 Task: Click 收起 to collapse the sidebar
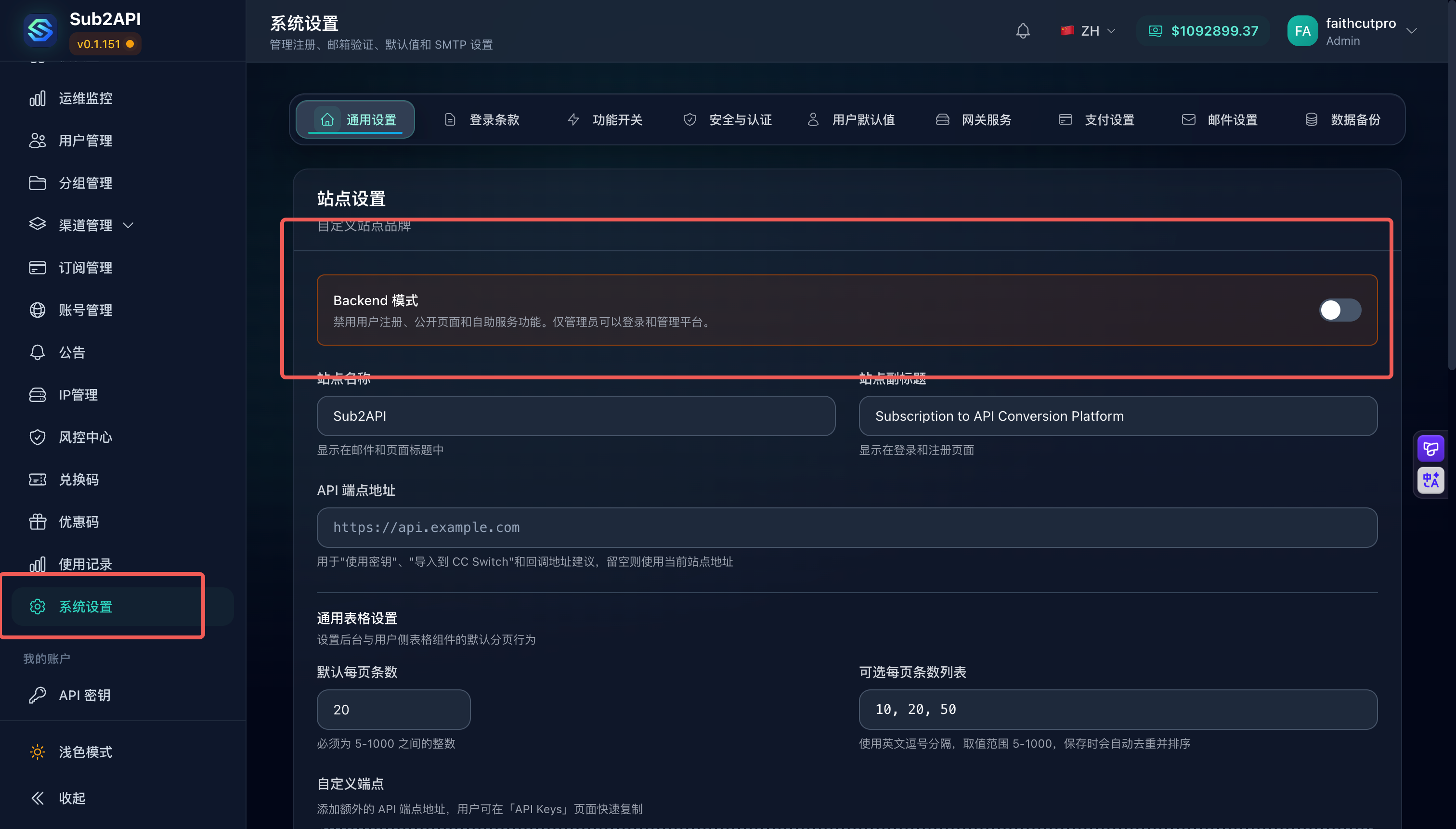click(x=122, y=798)
